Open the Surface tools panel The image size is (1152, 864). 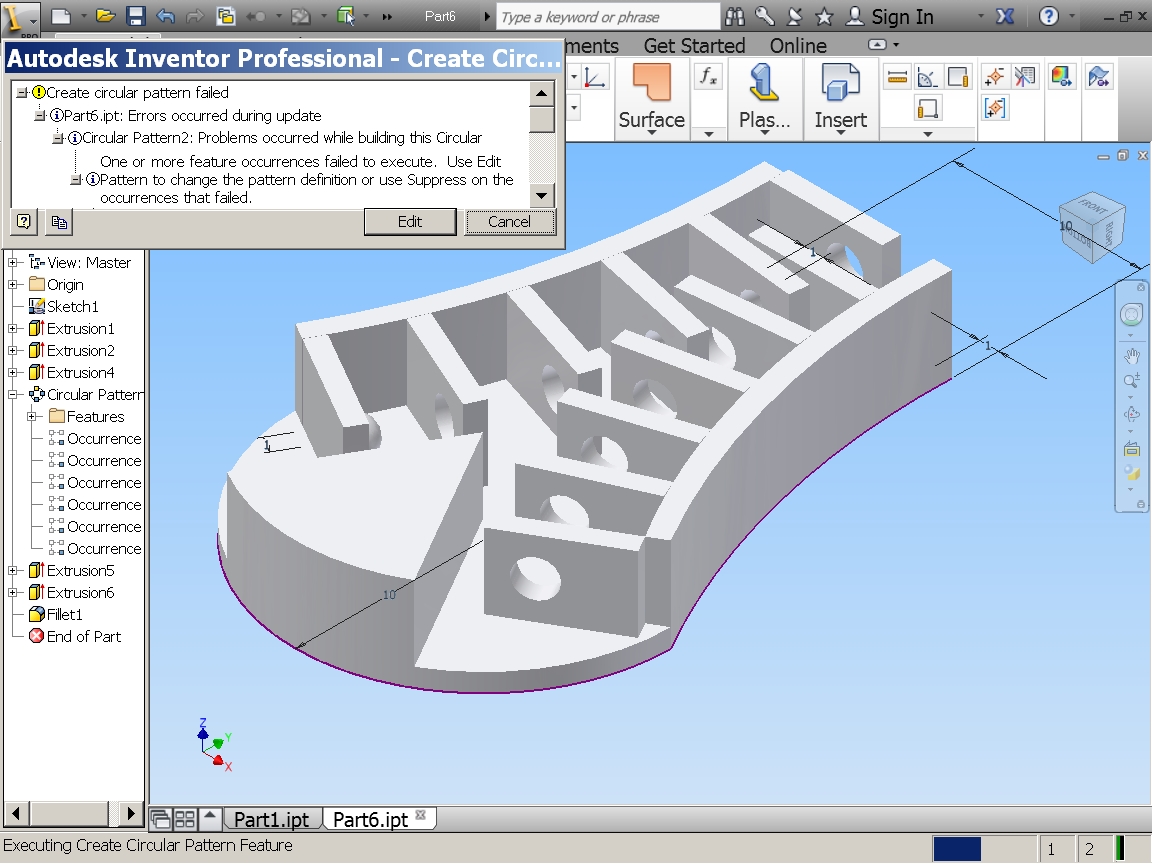[652, 98]
